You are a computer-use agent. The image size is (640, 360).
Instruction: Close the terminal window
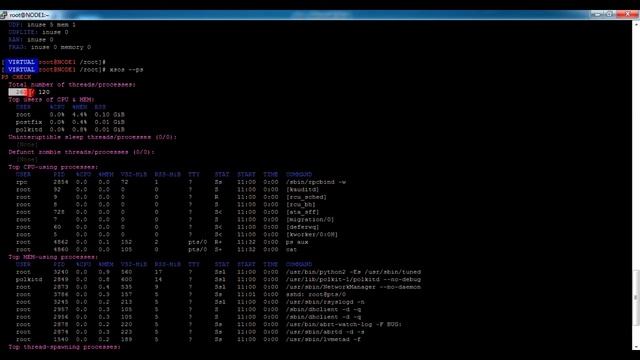[627, 14]
